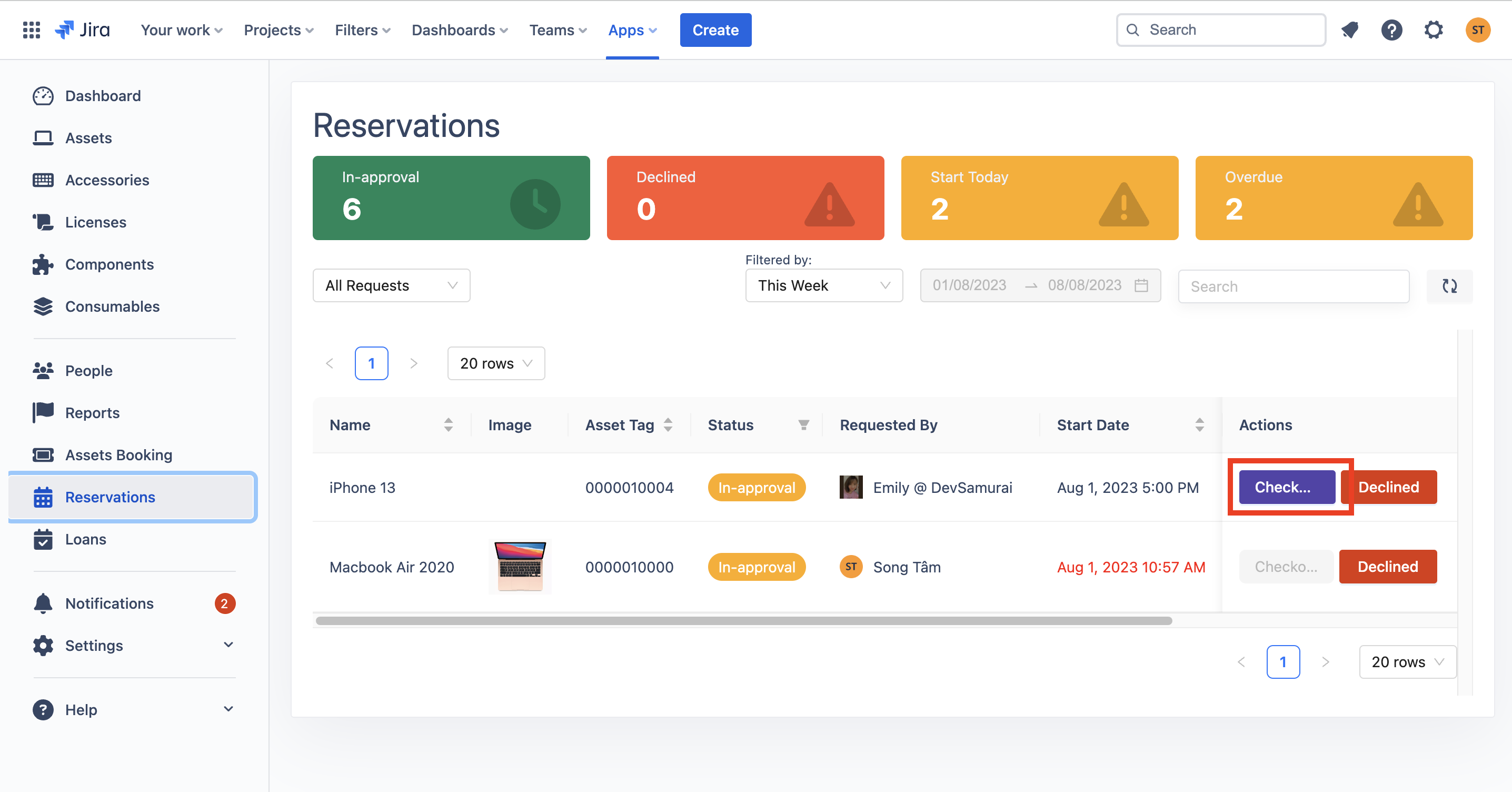Click the ST user avatar in header
The height and width of the screenshot is (792, 1512).
(x=1477, y=30)
